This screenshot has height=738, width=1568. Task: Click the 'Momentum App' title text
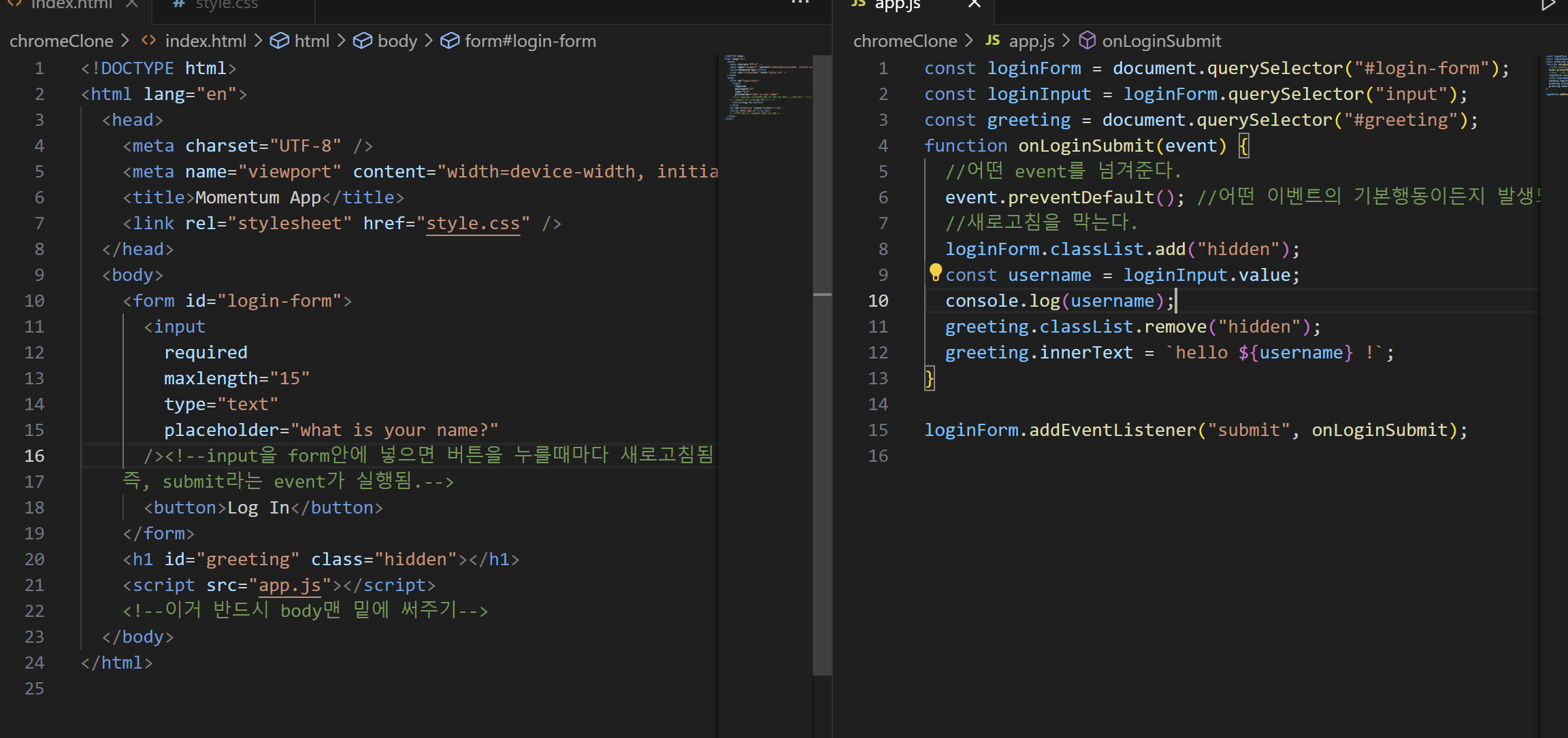[x=258, y=197]
